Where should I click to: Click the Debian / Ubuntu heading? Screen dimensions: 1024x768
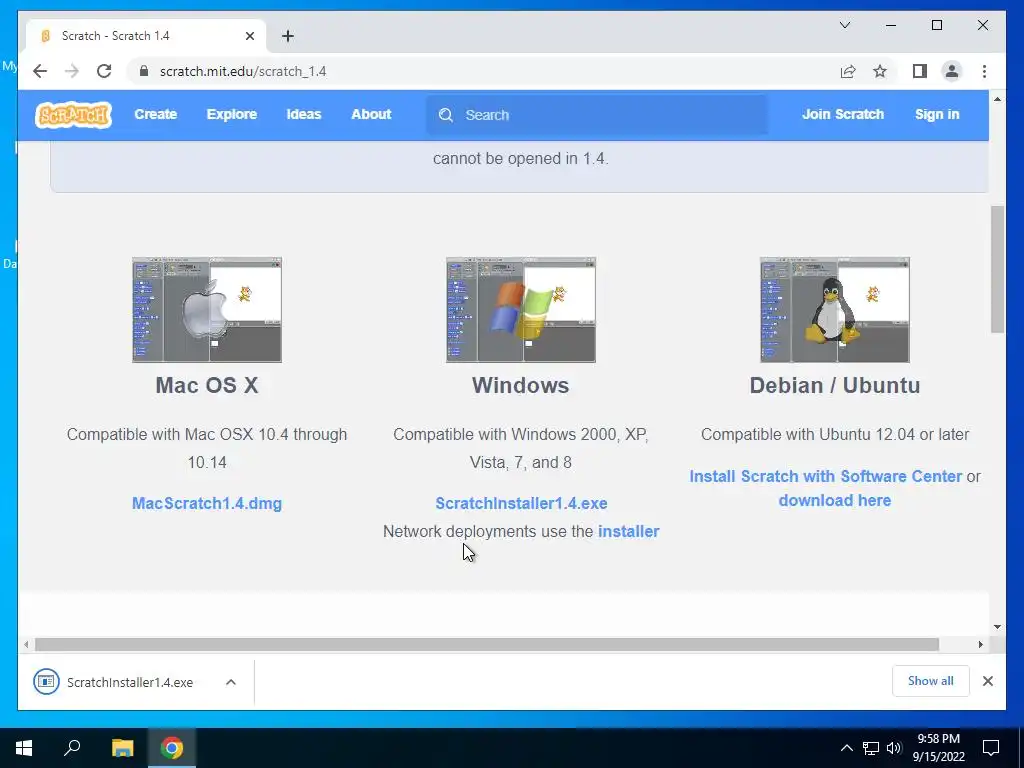click(x=835, y=385)
